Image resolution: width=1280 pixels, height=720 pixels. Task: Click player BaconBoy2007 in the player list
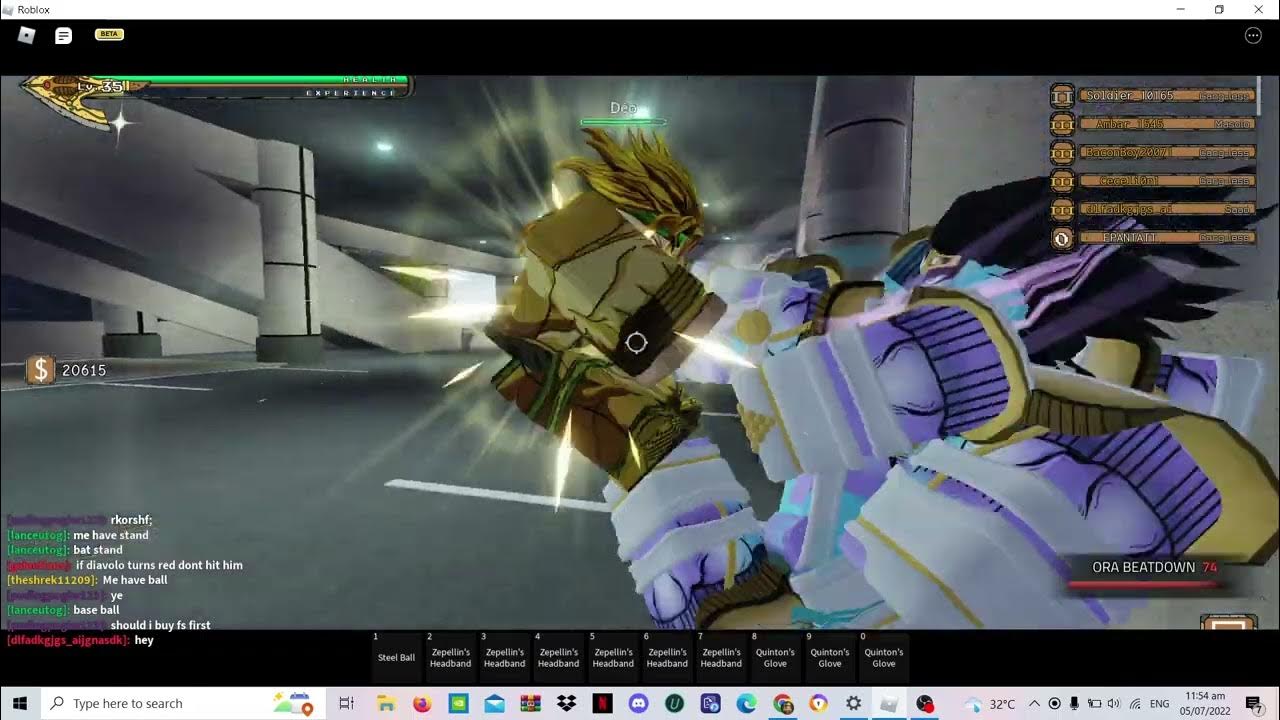tap(1166, 152)
